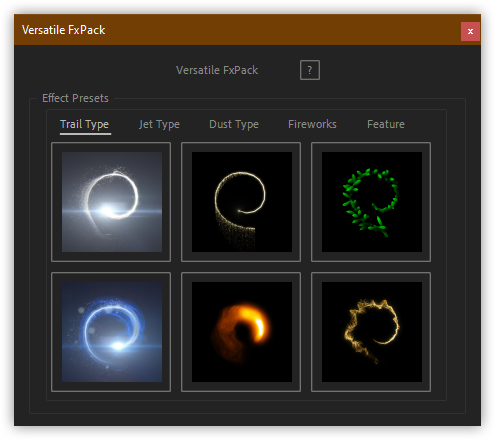The image size is (495, 440).
Task: Choose the sparkling dust spiral trail preset
Action: coord(242,202)
